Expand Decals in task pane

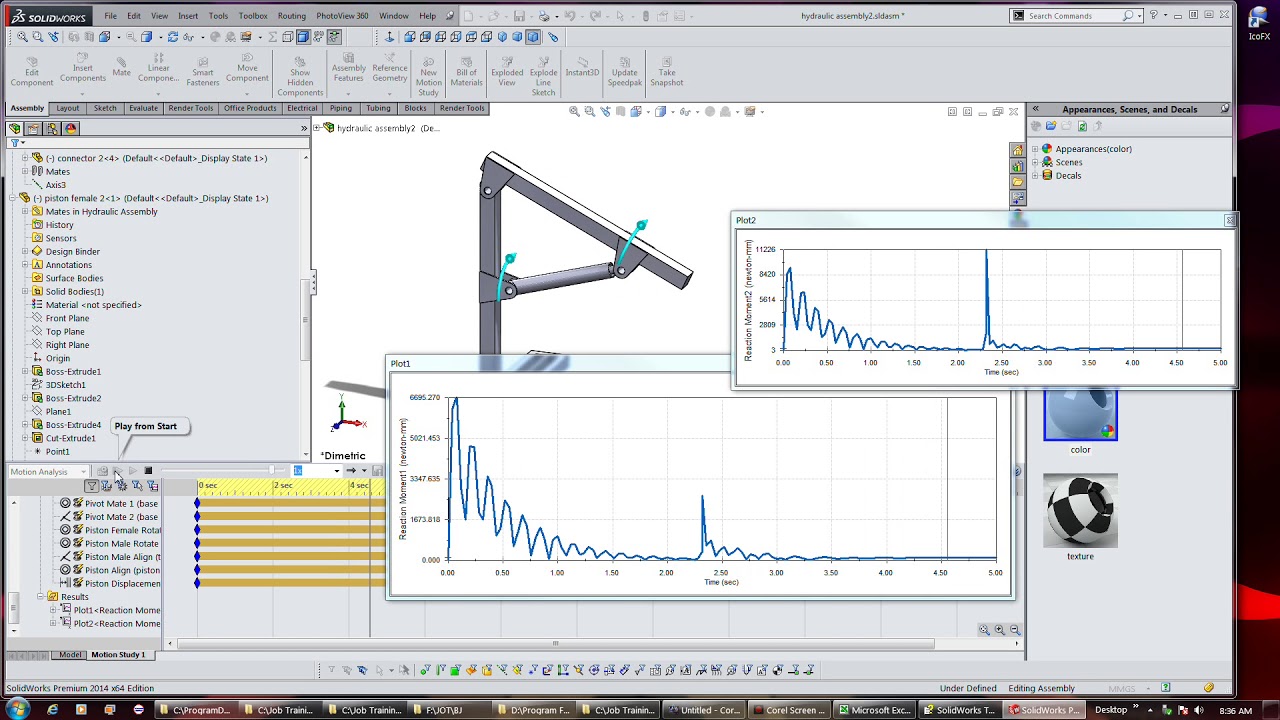point(1035,175)
